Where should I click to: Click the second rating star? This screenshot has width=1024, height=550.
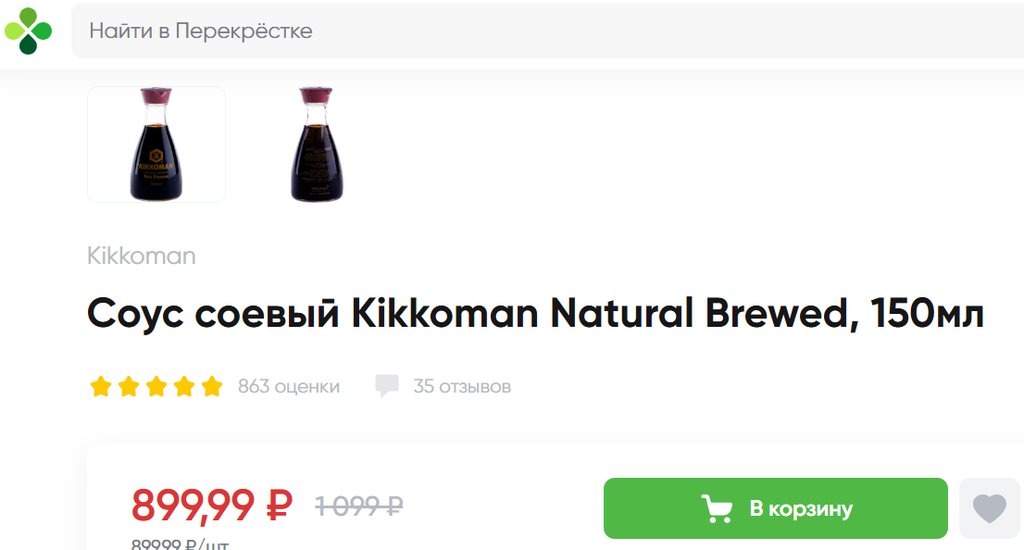128,387
